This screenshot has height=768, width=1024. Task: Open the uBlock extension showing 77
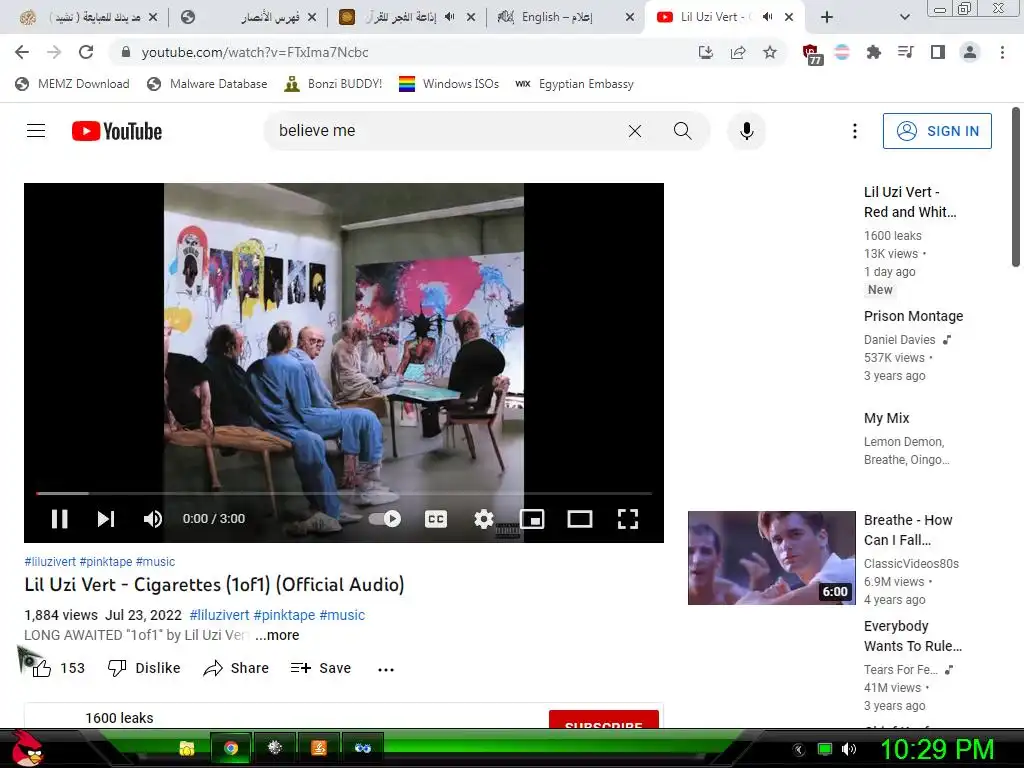pos(811,54)
